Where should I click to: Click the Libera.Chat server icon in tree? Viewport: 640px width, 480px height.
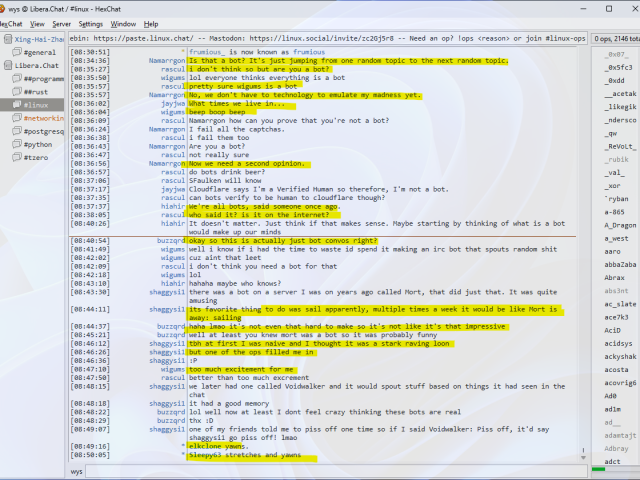click(x=7, y=64)
